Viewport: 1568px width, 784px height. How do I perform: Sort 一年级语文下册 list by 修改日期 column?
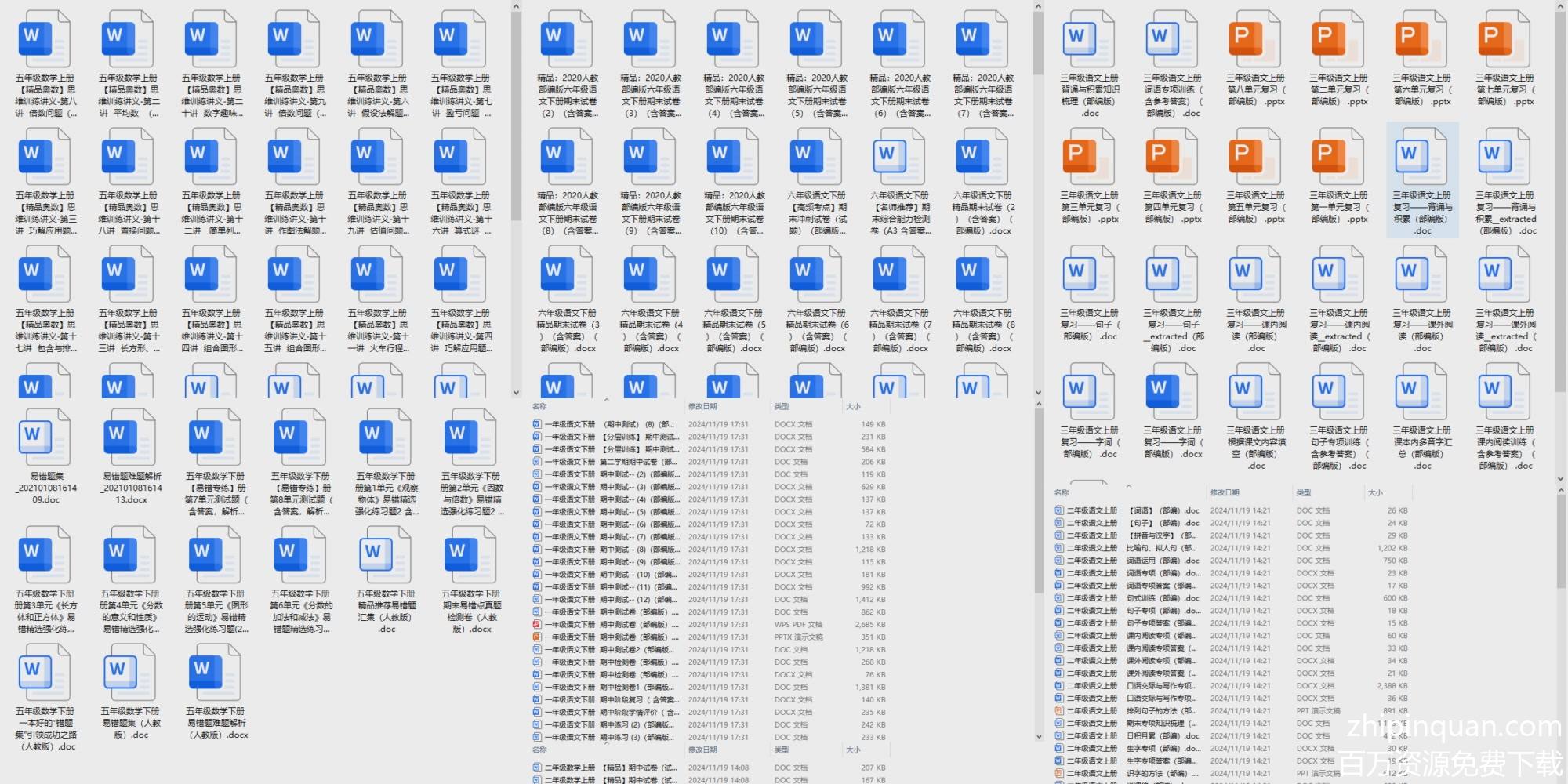(x=702, y=406)
